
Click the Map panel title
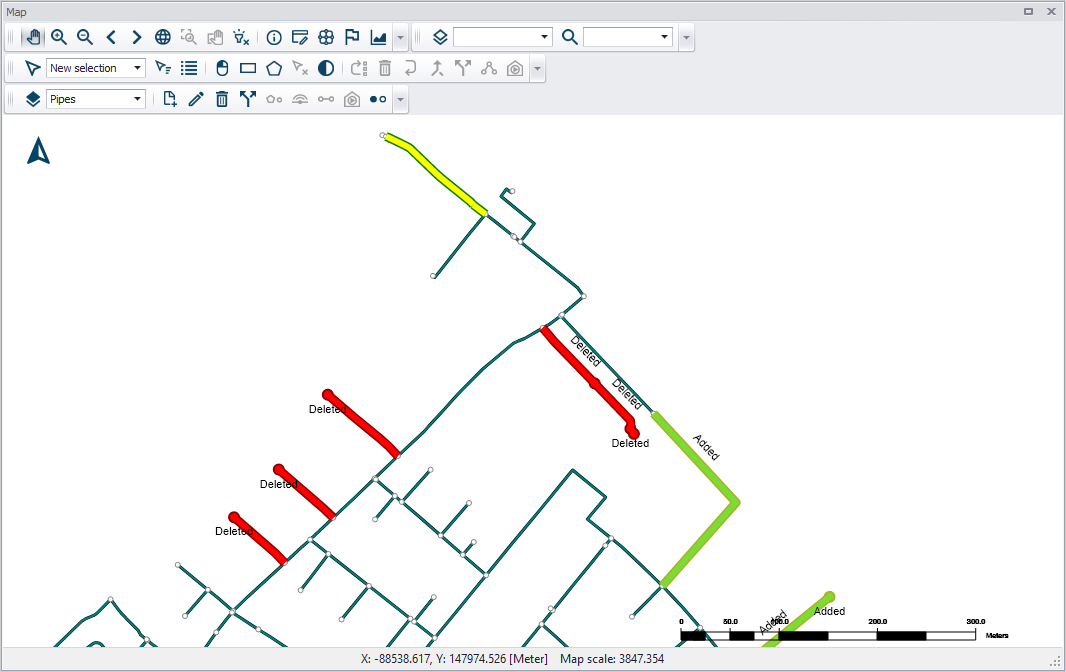(x=16, y=12)
